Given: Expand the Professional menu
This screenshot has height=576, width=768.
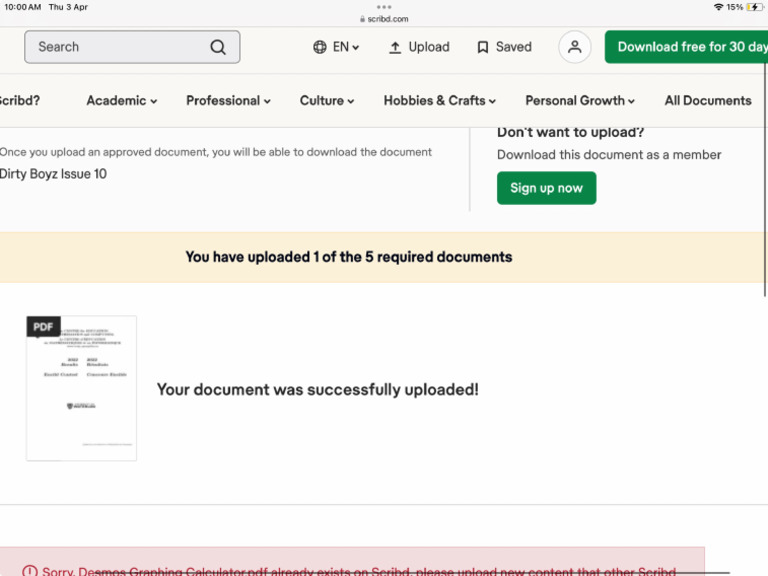Looking at the screenshot, I should (x=228, y=100).
